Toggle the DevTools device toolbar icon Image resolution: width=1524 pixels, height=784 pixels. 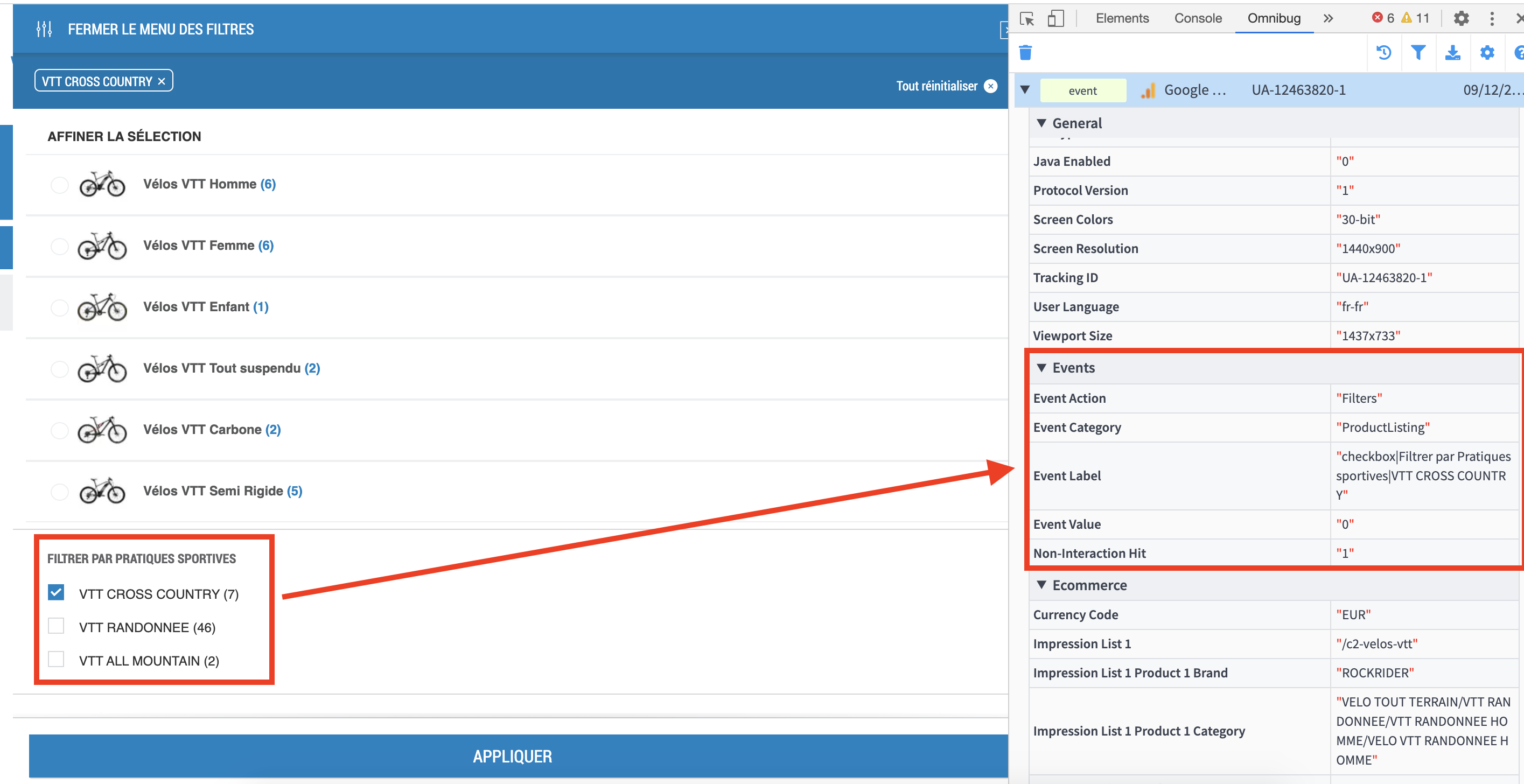click(x=1055, y=18)
